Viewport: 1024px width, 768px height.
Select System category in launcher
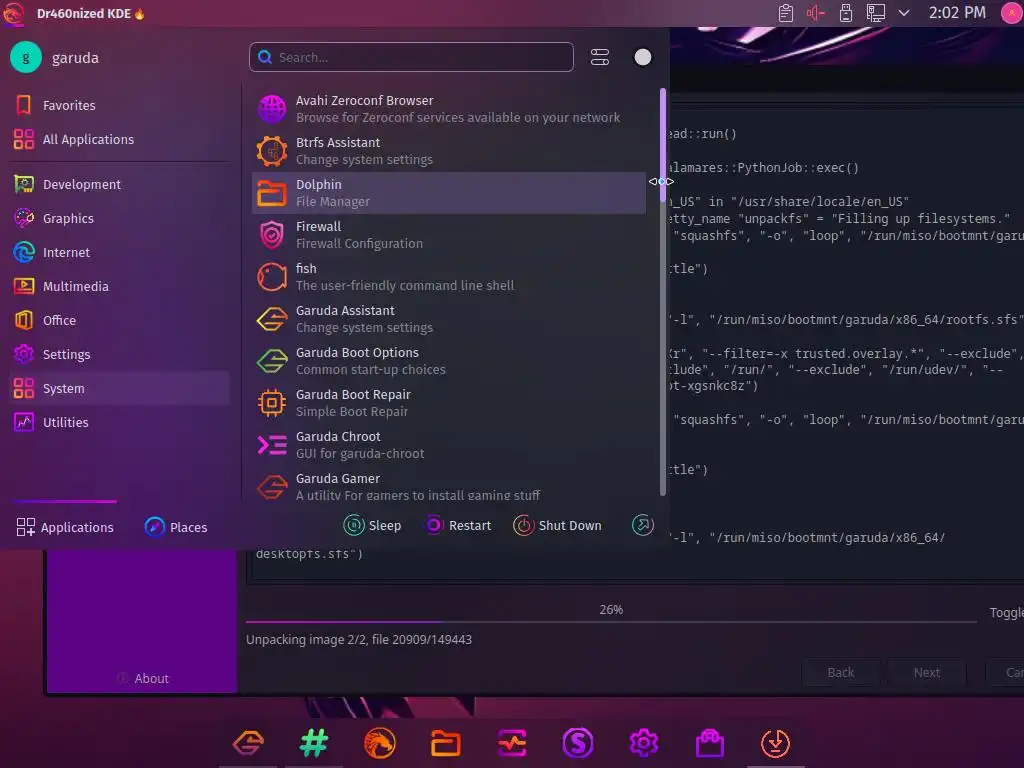coord(120,388)
